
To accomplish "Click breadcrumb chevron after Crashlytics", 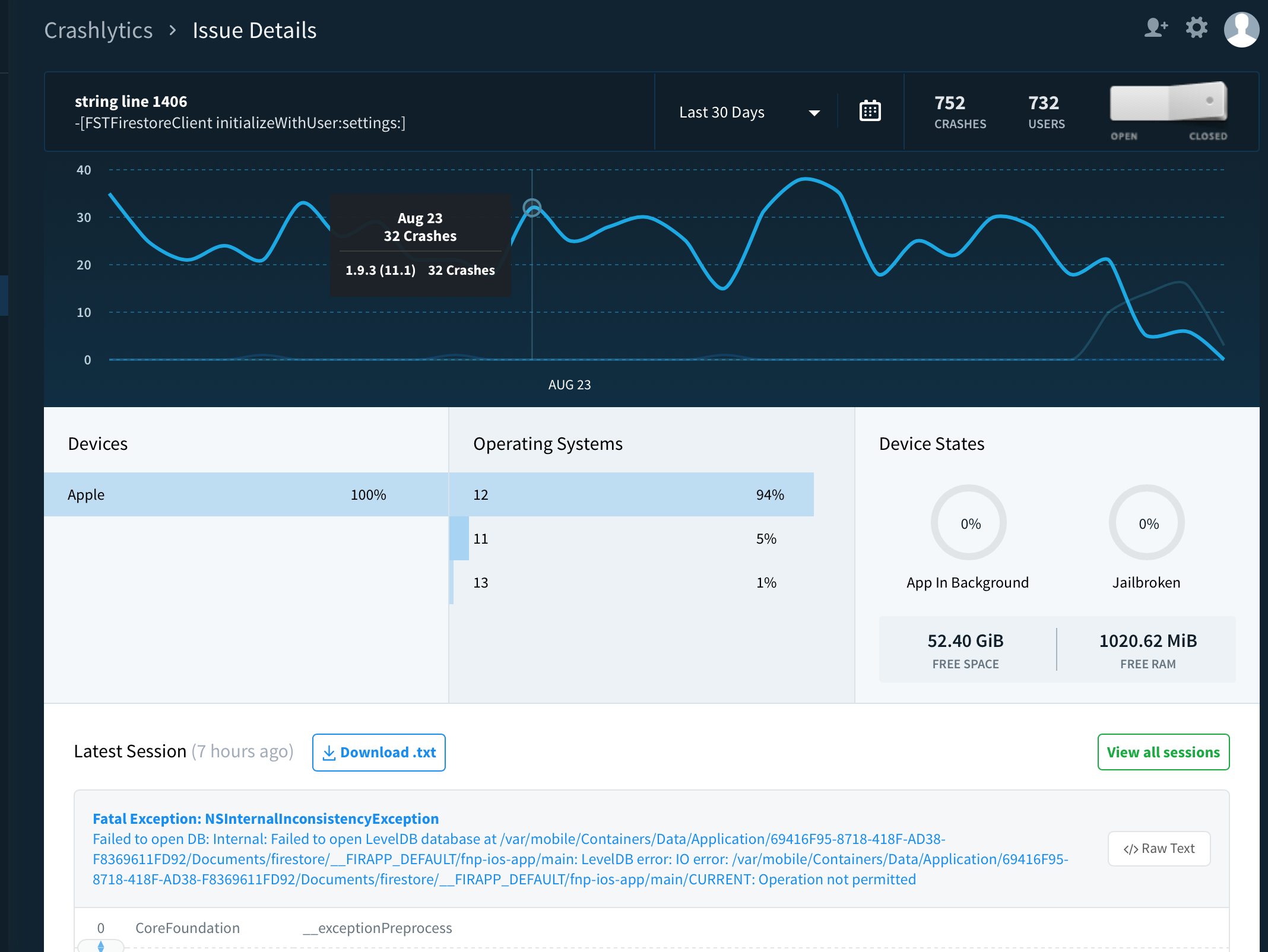I will pos(173,30).
